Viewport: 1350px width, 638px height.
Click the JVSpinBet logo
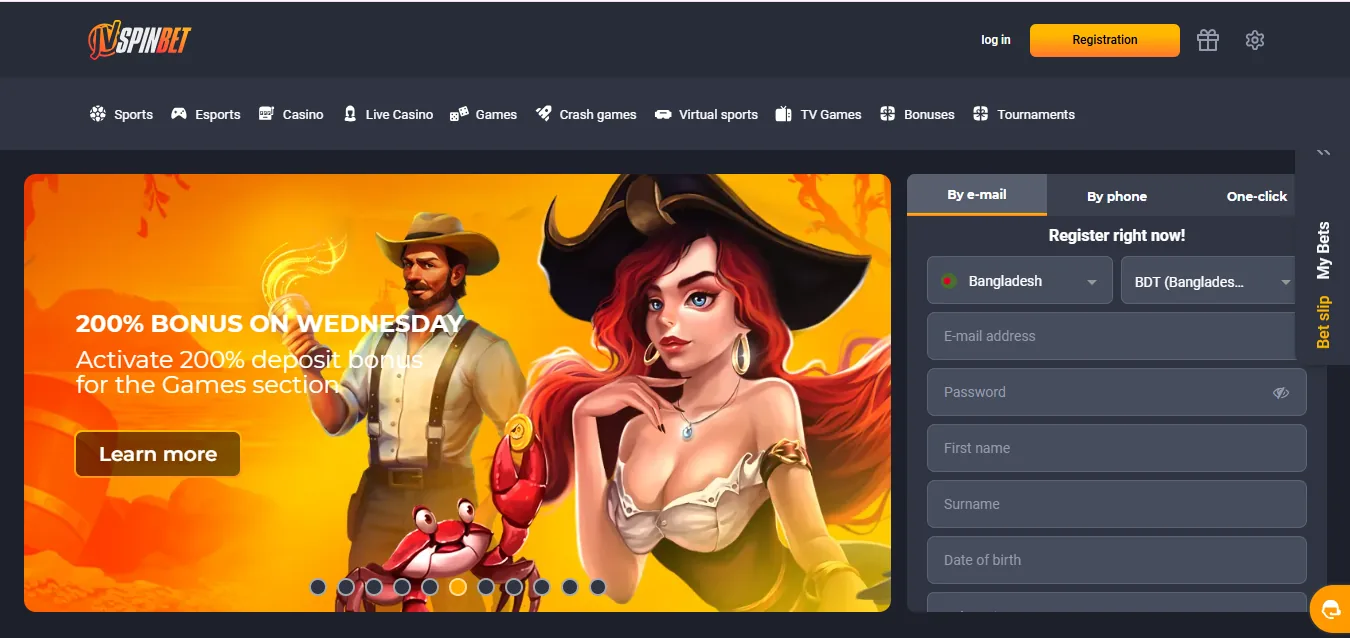[139, 40]
